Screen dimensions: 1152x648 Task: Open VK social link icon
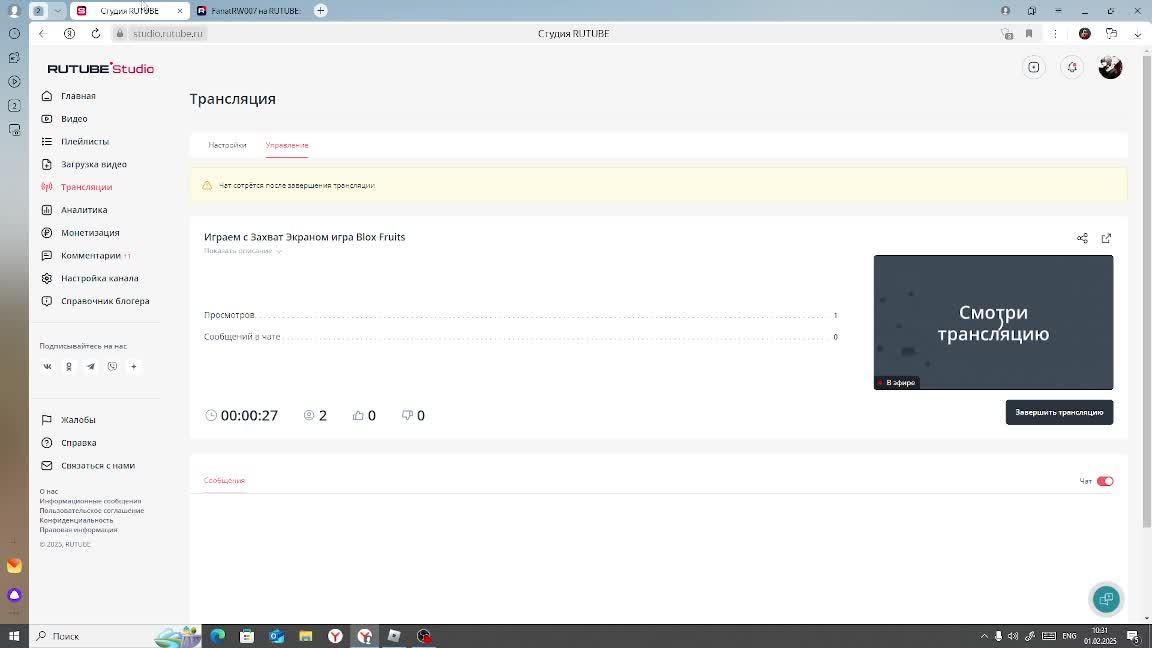click(47, 367)
